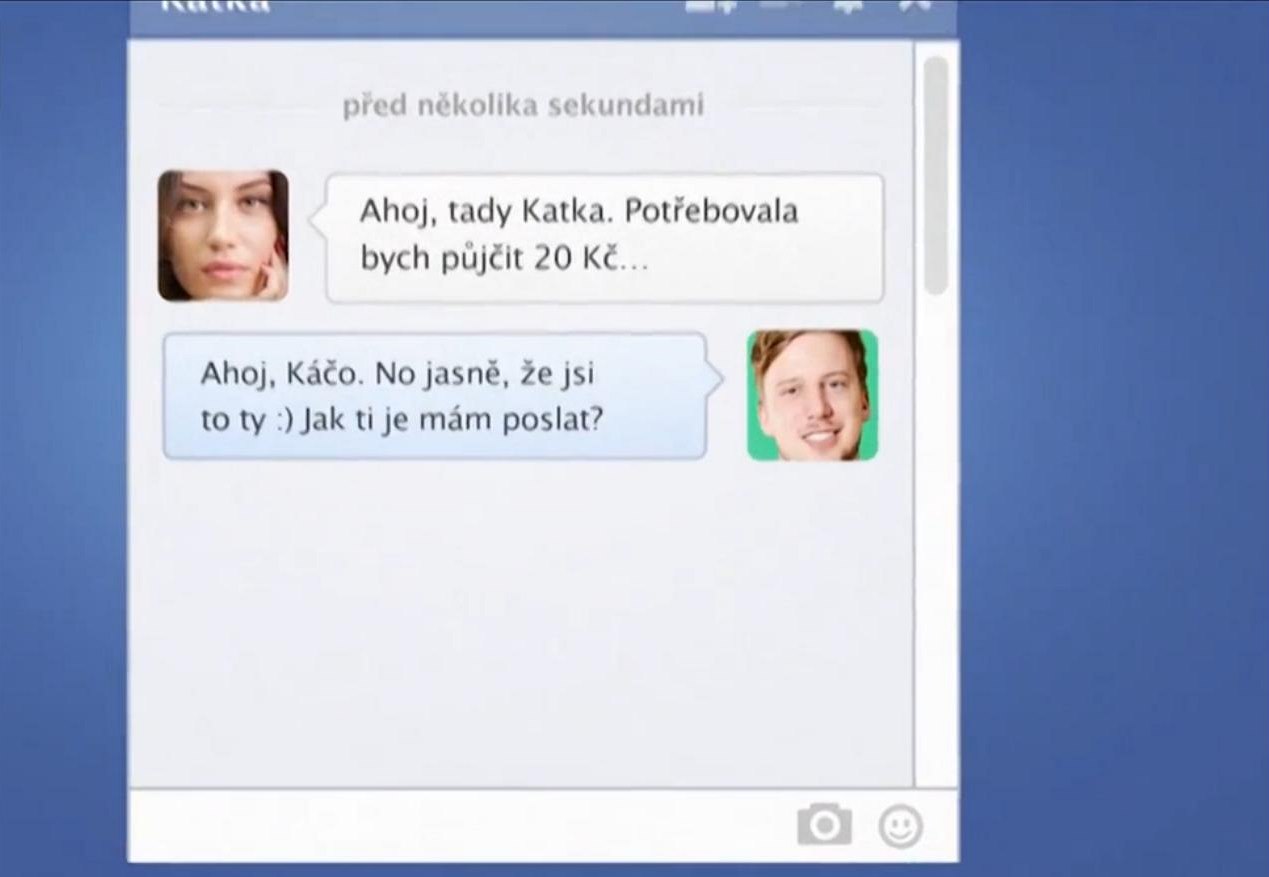Screen dimensions: 1269x877
Task: Click the Katka name in chat header
Action: pyautogui.click(x=214, y=5)
